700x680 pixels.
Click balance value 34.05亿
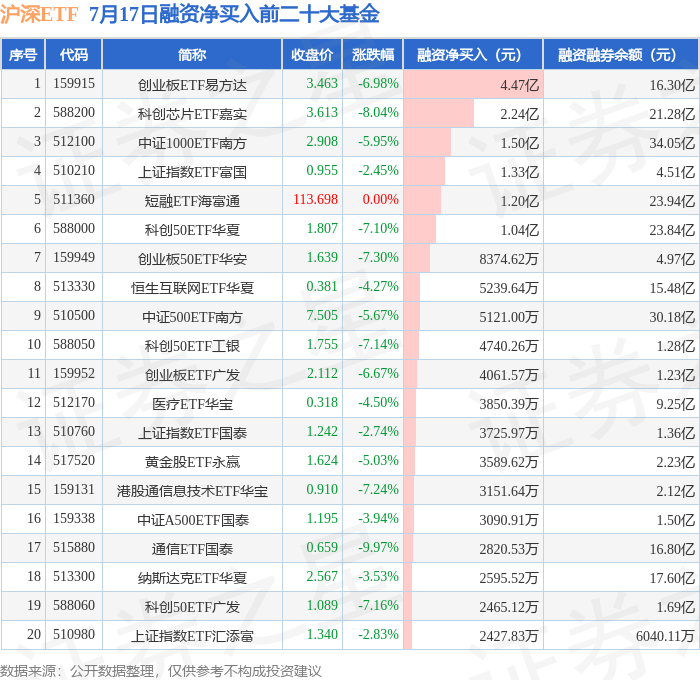(x=672, y=143)
